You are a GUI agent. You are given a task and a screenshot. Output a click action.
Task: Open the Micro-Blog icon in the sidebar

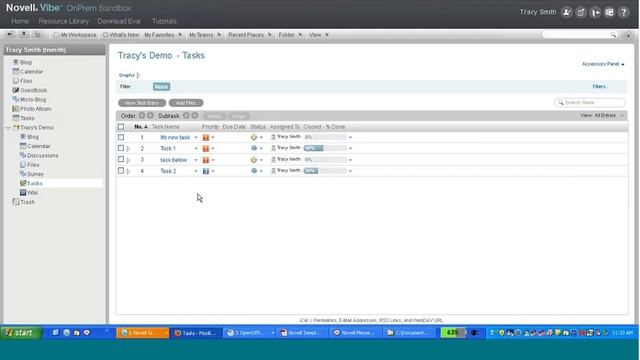click(x=16, y=100)
